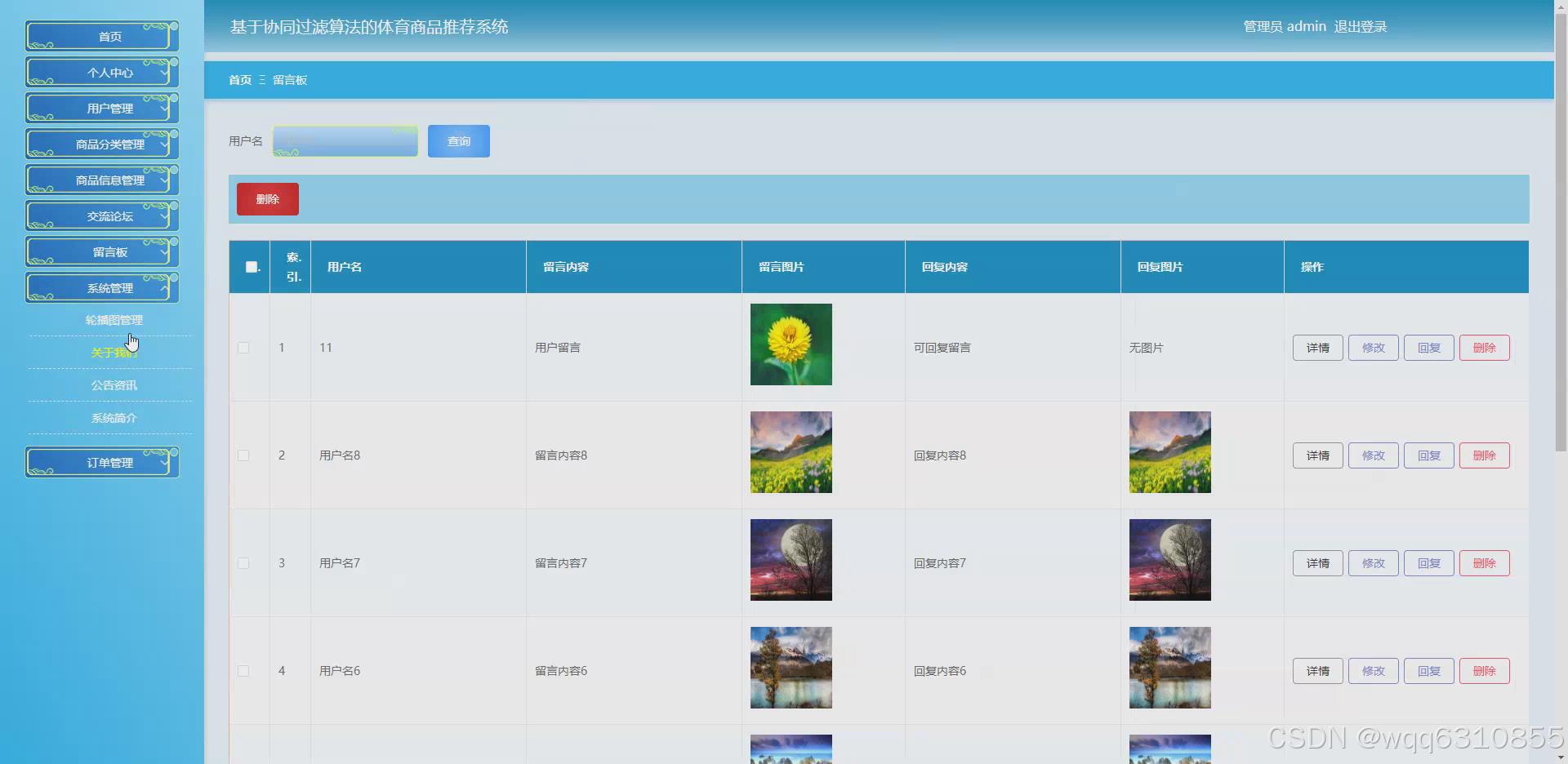
Task: Click 删除 for row 用户名7
Action: pyautogui.click(x=1485, y=563)
